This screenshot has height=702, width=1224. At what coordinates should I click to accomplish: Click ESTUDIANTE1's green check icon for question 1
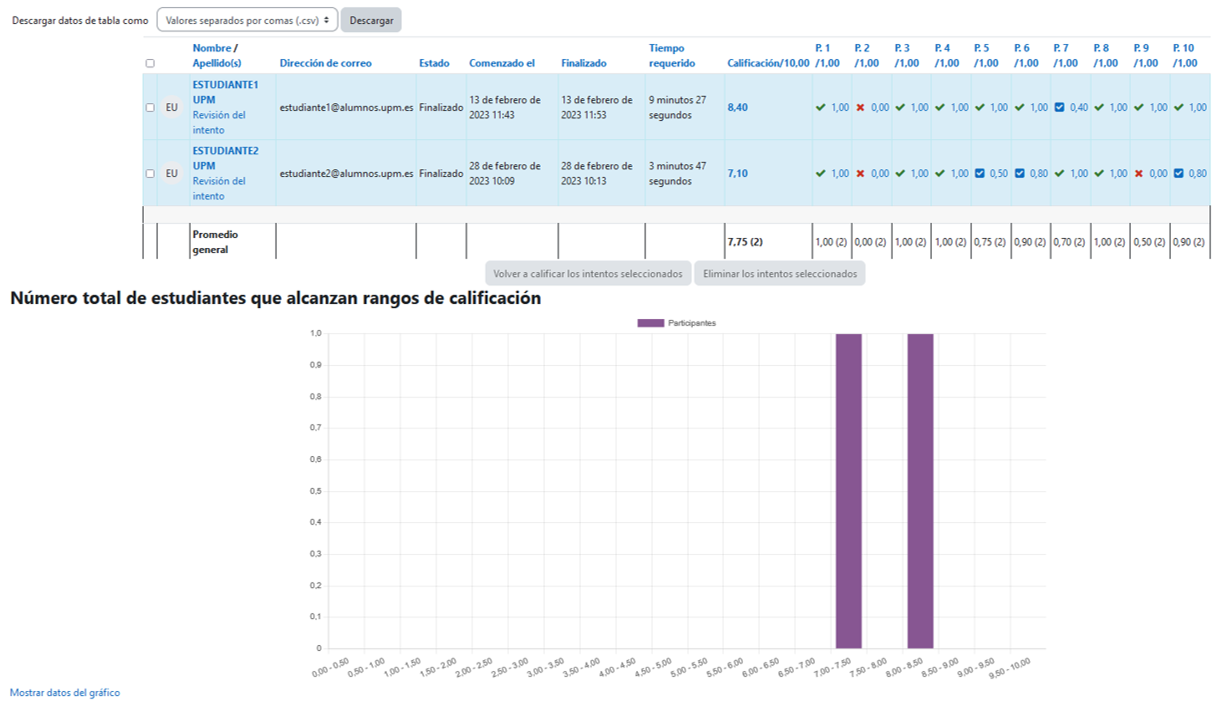pos(820,107)
